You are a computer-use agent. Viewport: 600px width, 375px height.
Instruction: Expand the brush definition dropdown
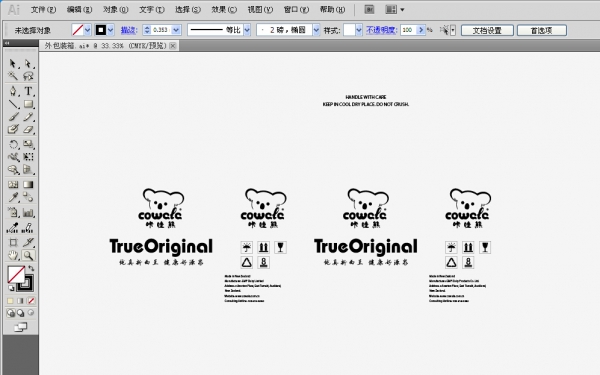click(x=316, y=30)
